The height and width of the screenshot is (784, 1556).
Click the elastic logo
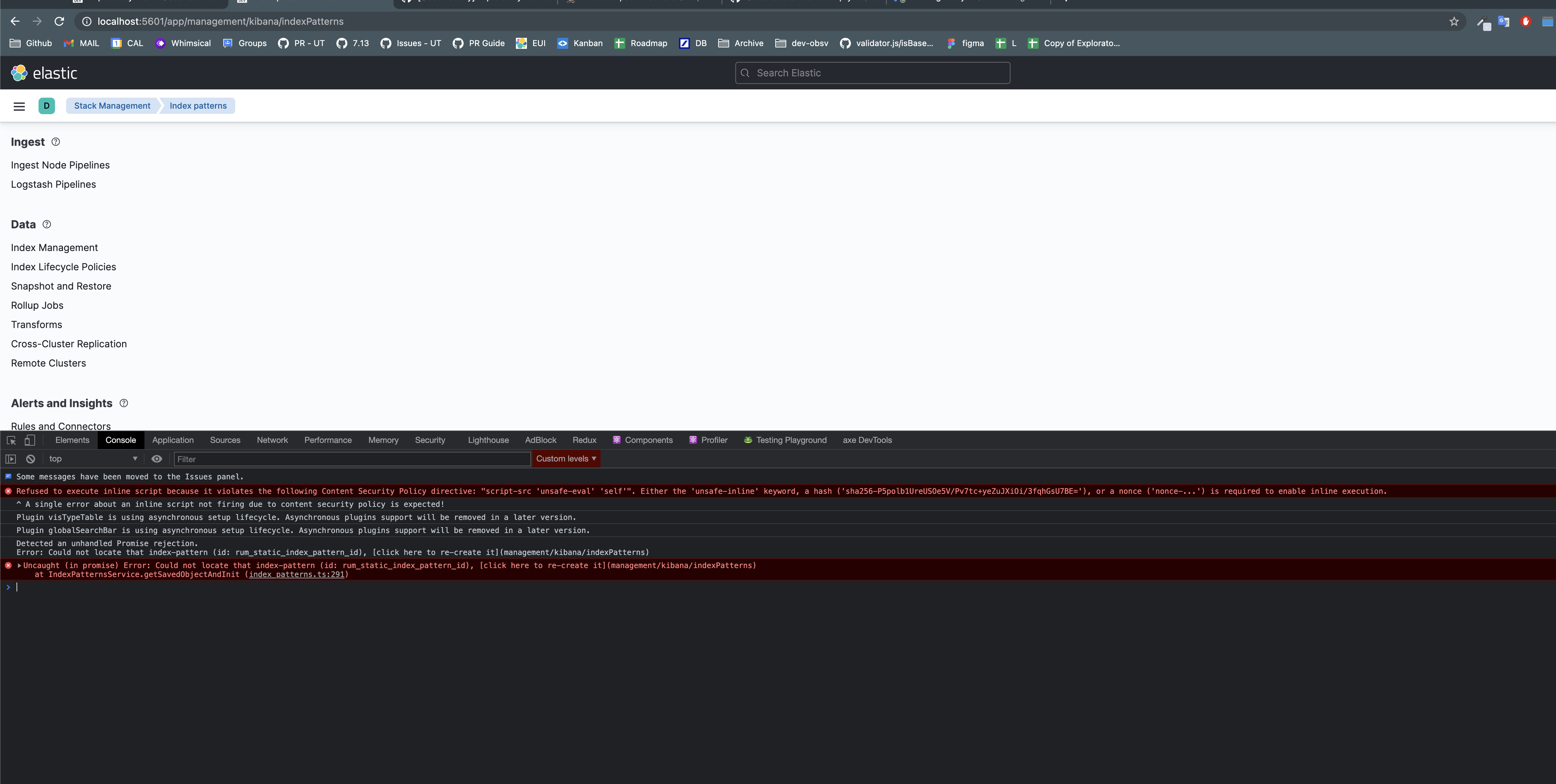[x=44, y=73]
